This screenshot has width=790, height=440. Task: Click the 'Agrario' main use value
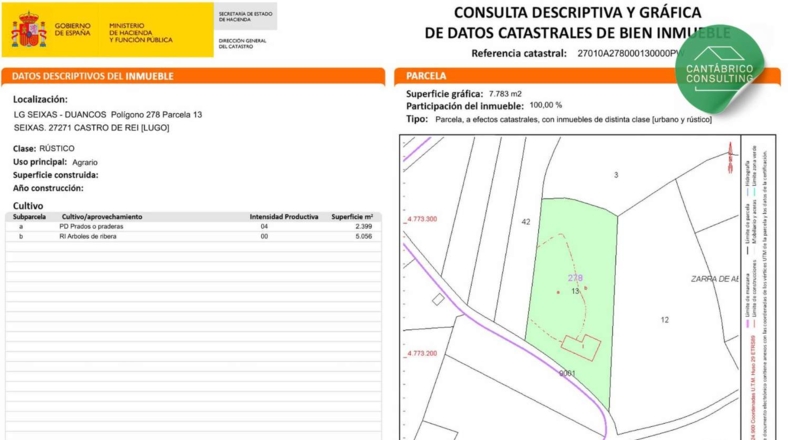[x=85, y=162]
